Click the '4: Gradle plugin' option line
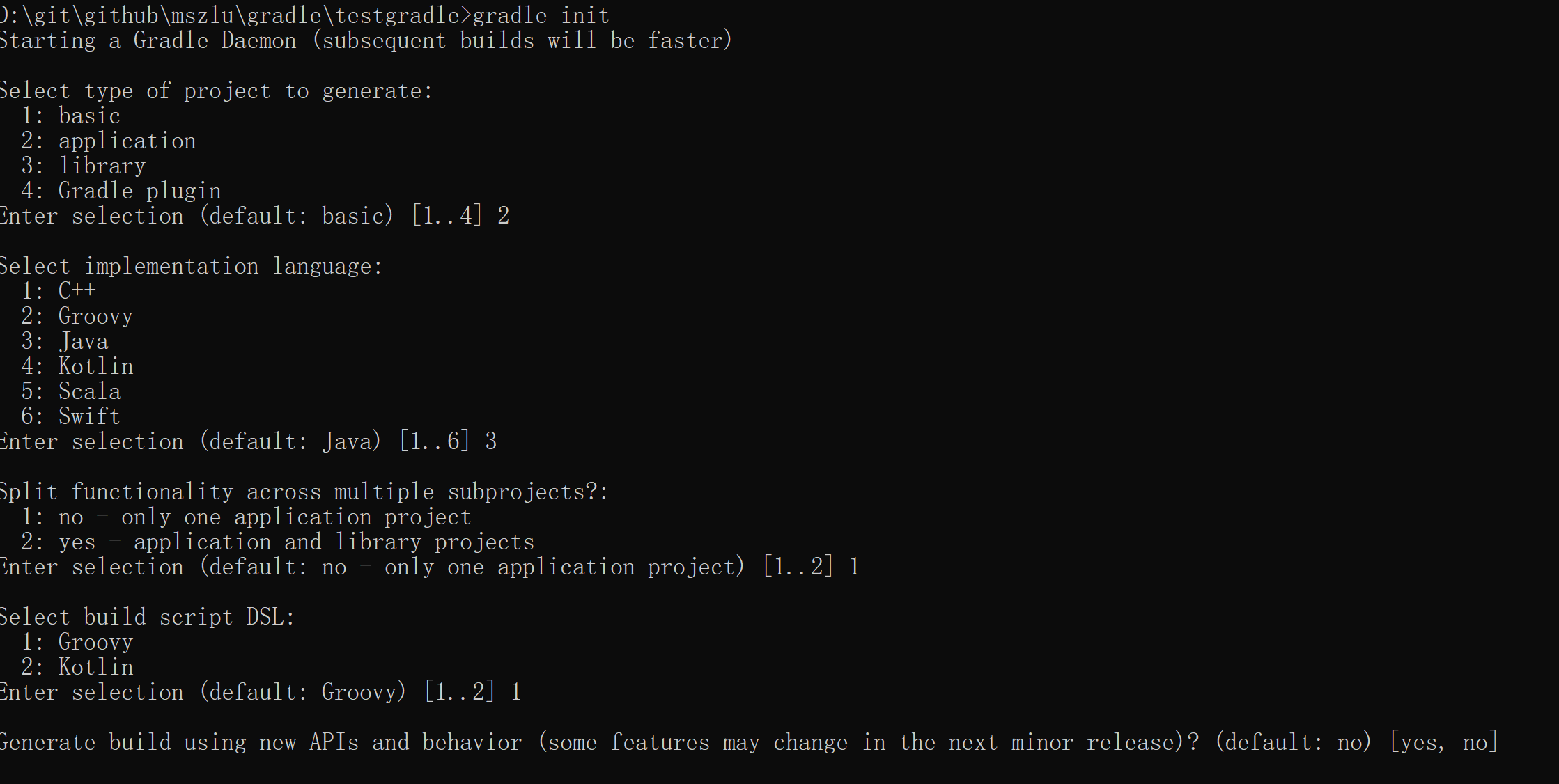Viewport: 1559px width, 784px height. tap(121, 191)
